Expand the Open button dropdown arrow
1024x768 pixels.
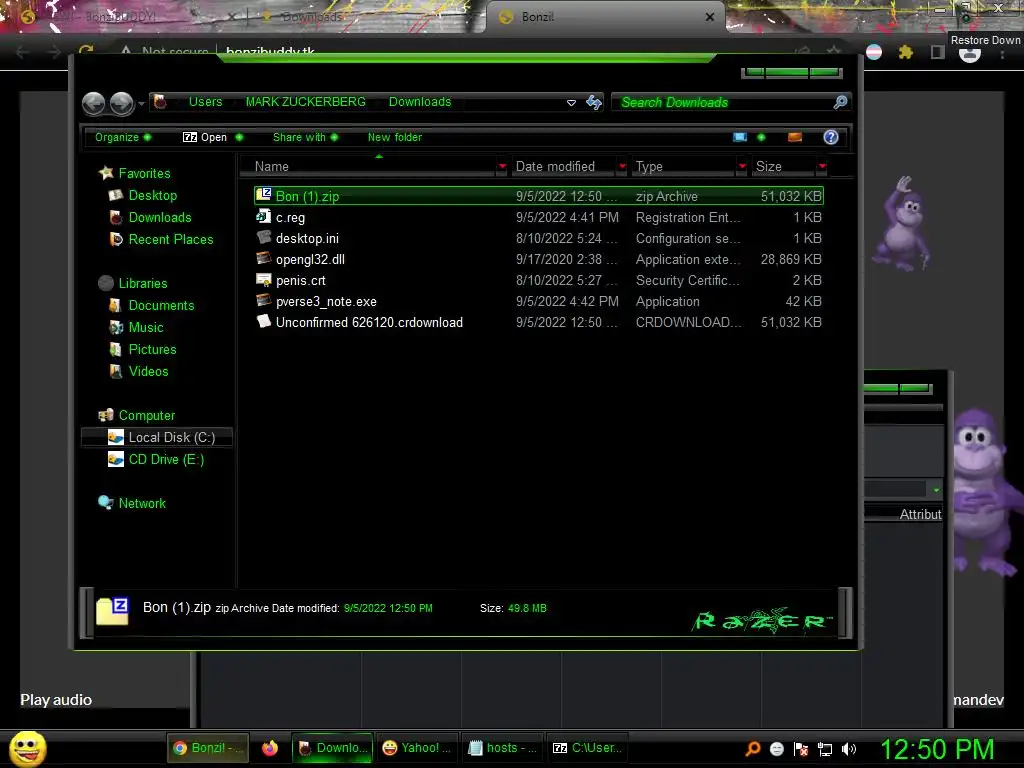coord(239,137)
